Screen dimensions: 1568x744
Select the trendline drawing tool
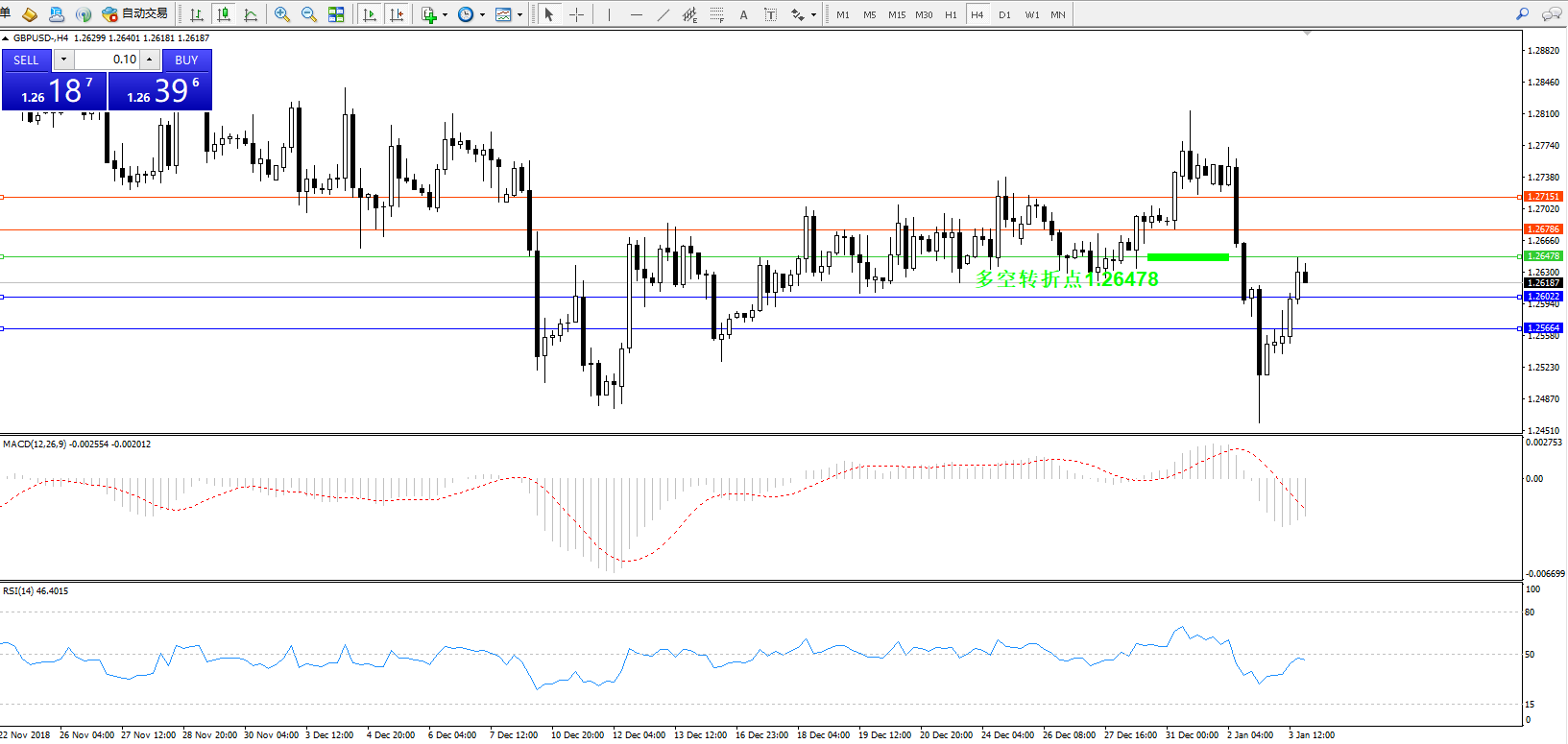[x=663, y=14]
